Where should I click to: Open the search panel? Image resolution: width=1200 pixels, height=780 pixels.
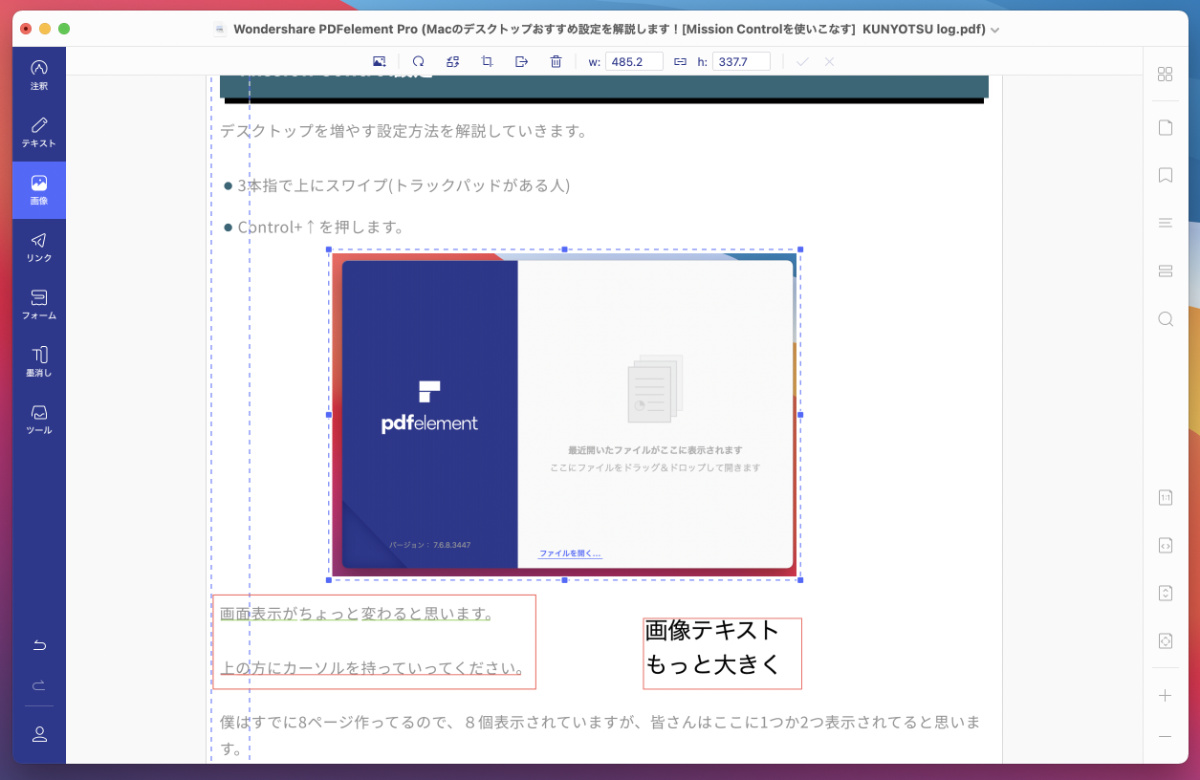[1165, 319]
